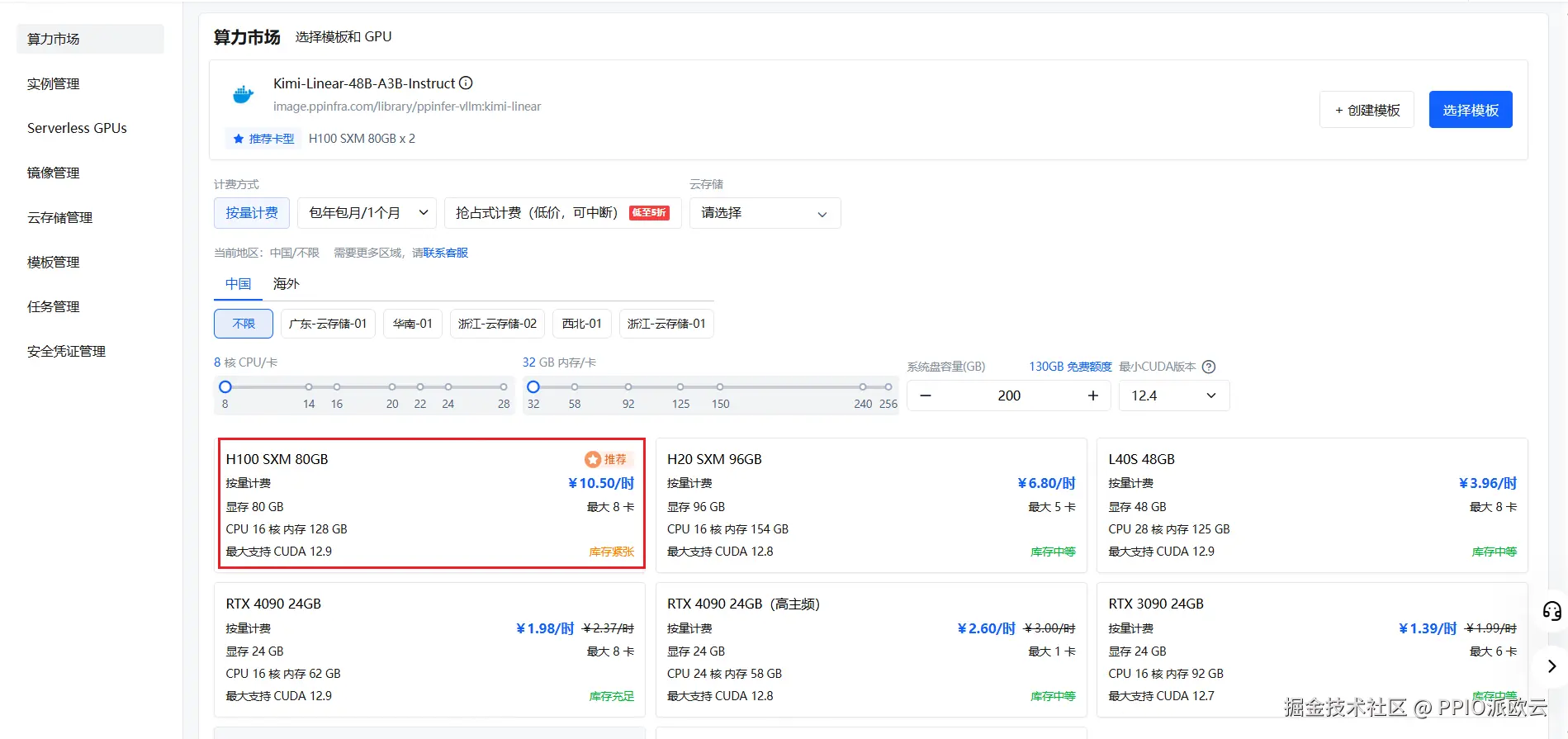The width and height of the screenshot is (1568, 739).
Task: Select 按量计费 billing mode
Action: [x=252, y=213]
